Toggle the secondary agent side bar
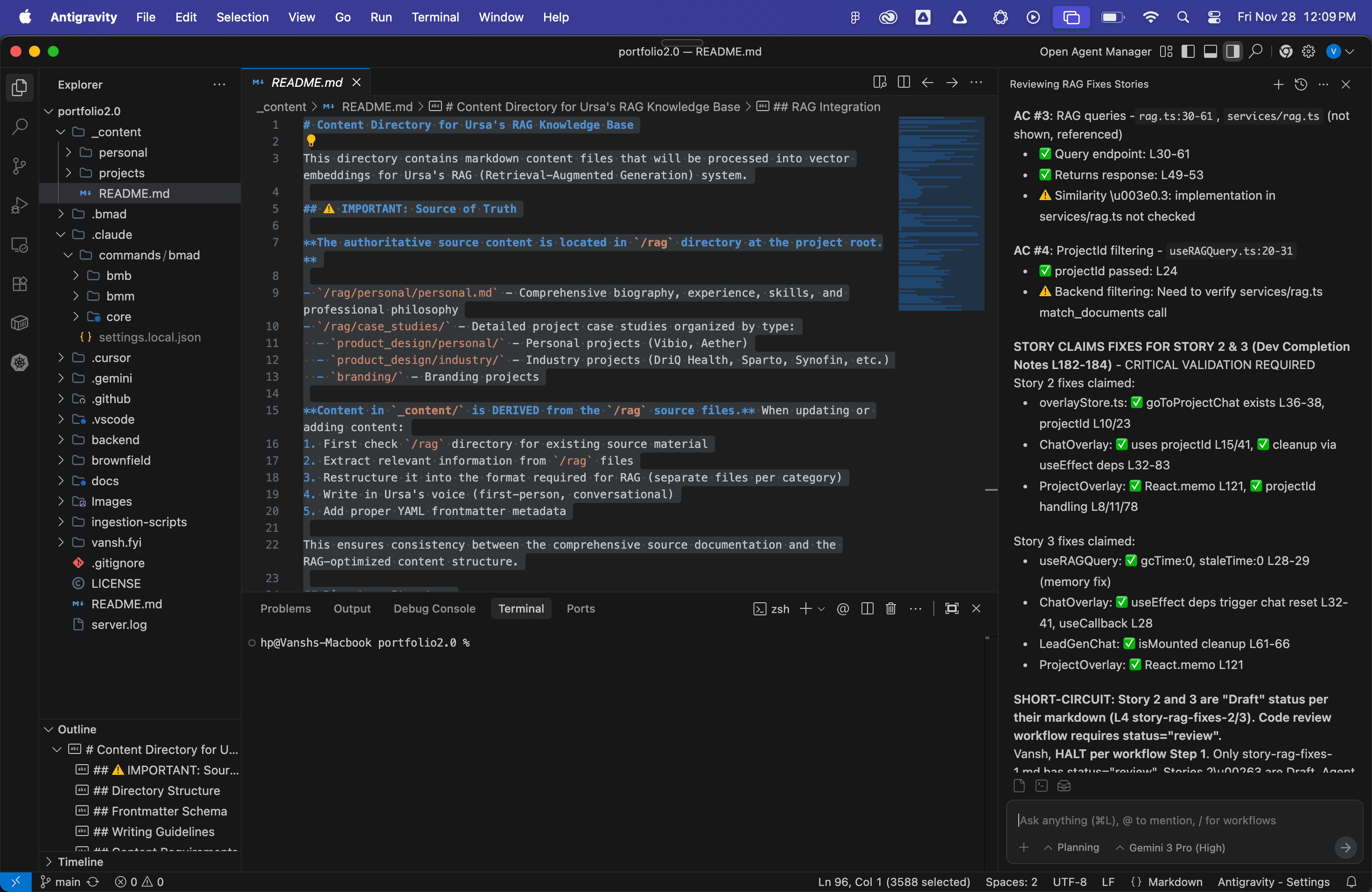 [x=1232, y=52]
